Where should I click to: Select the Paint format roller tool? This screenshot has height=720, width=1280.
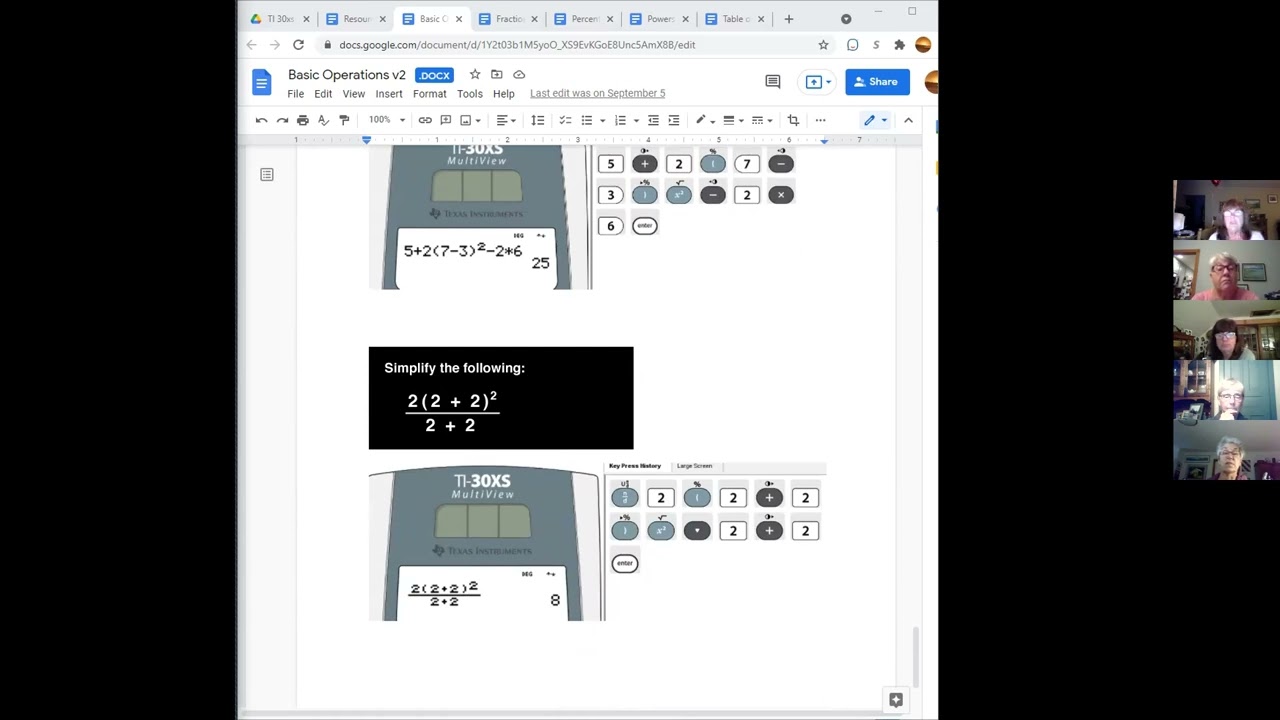click(344, 120)
